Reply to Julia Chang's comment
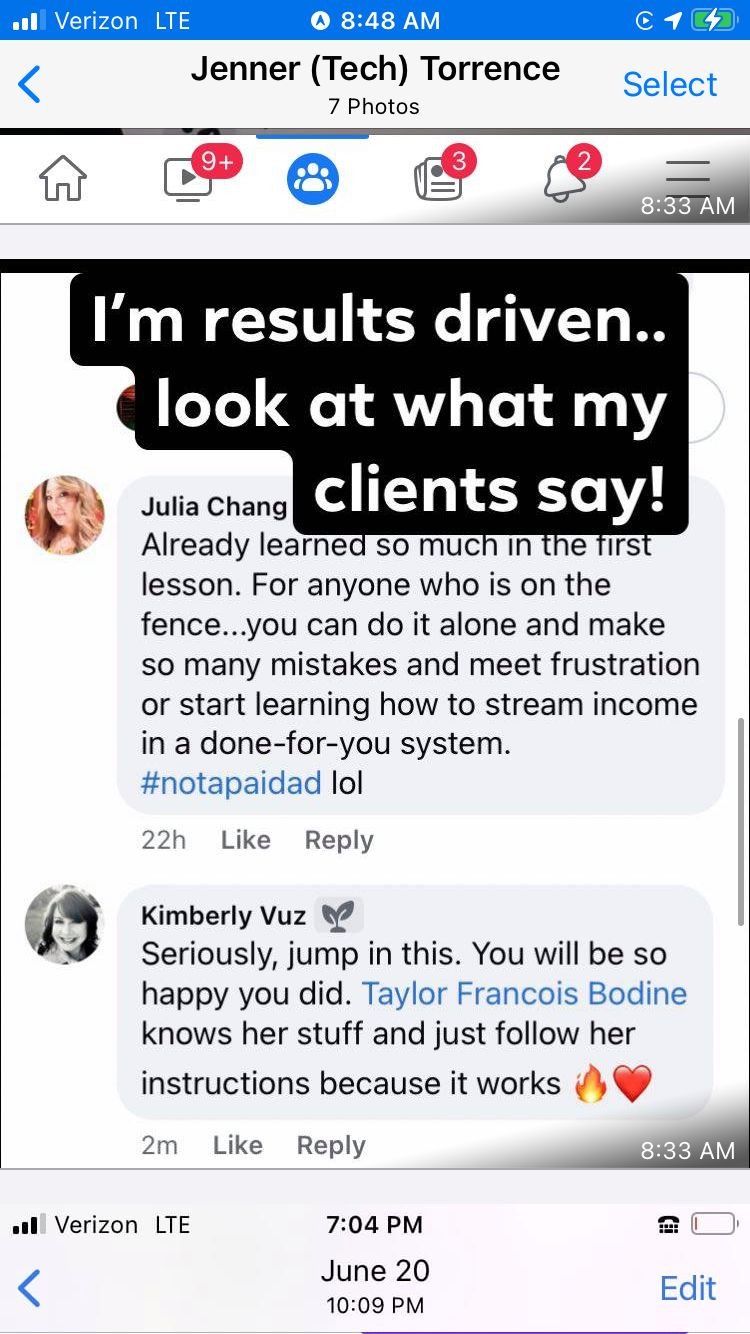This screenshot has width=750, height=1334. [339, 840]
